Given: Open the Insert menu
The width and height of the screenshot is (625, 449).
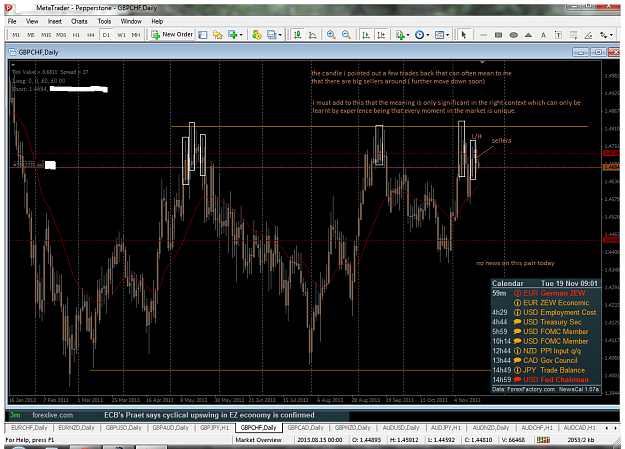Looking at the screenshot, I should pos(55,22).
